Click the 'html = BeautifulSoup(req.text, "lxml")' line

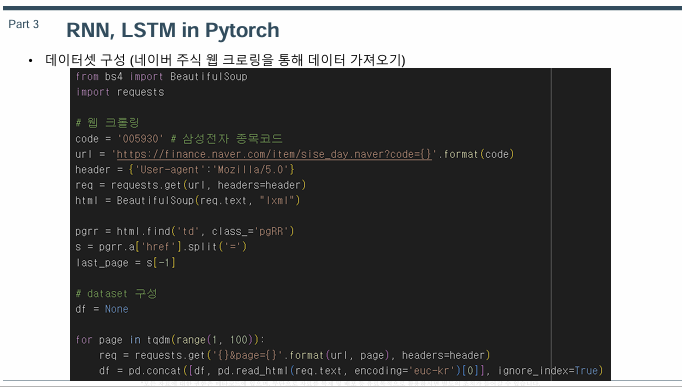(x=187, y=200)
